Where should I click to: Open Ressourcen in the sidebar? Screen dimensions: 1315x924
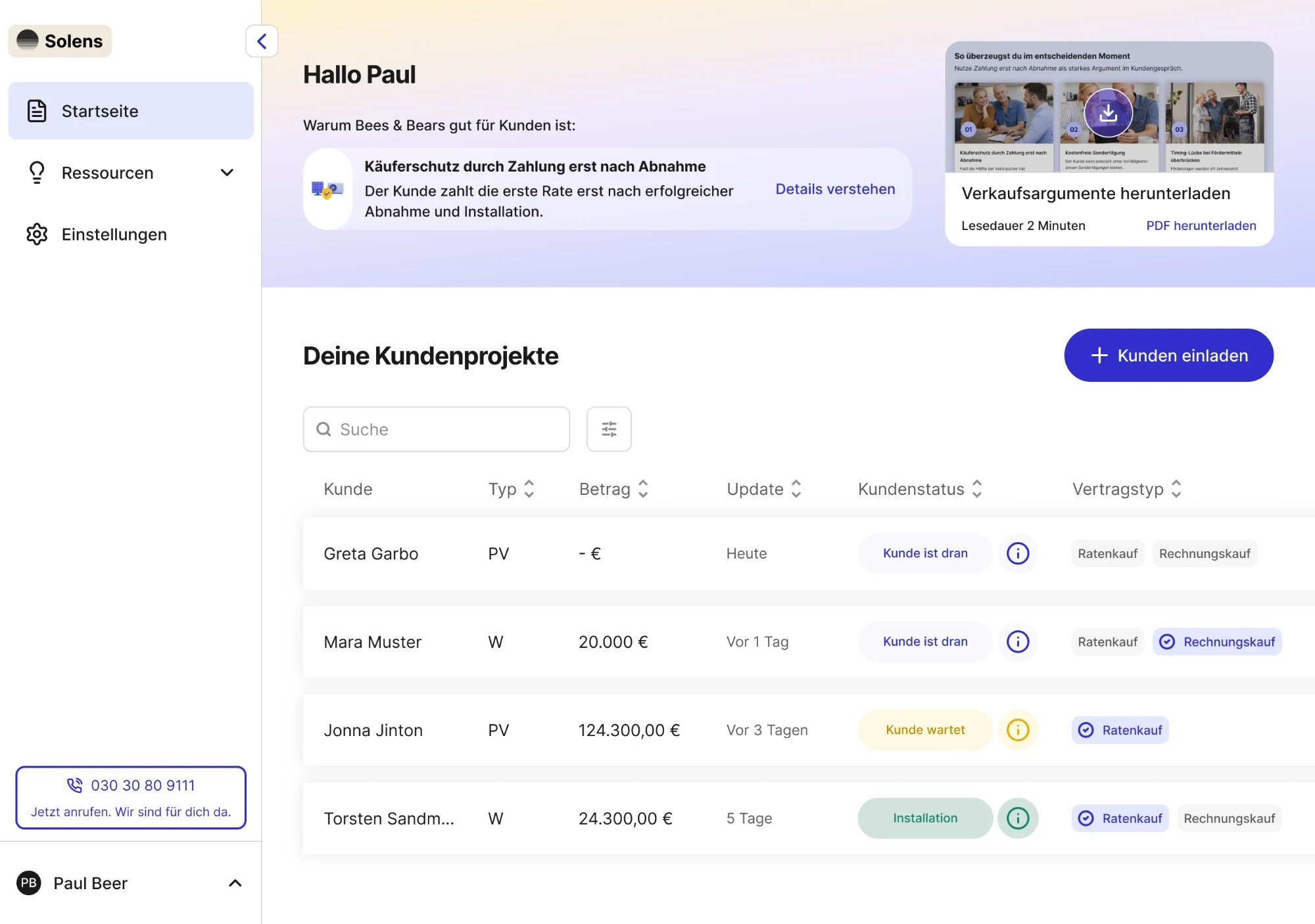(131, 173)
